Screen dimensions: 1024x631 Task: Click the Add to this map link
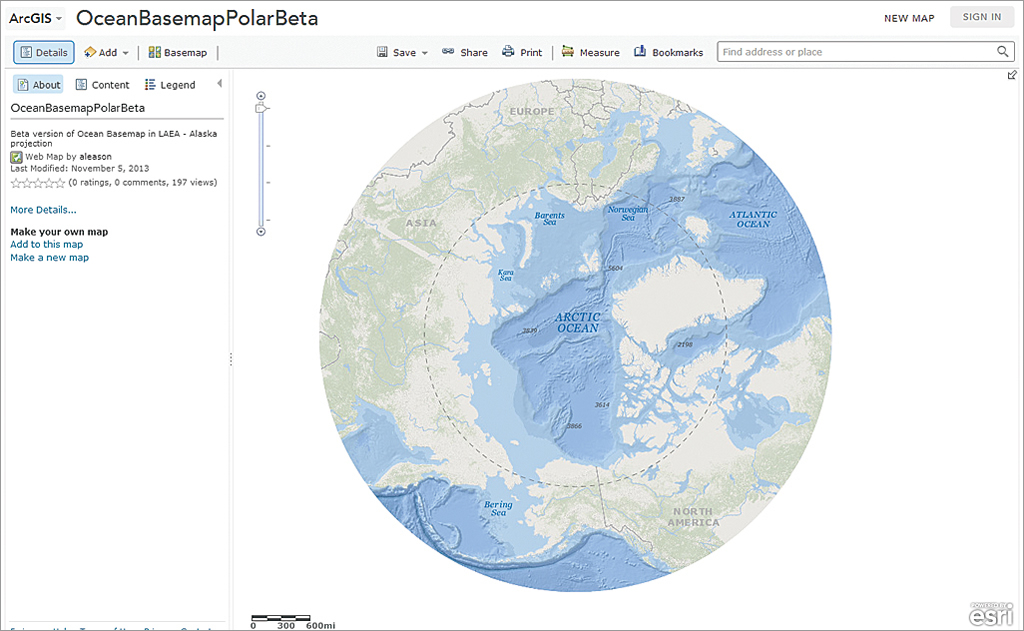(46, 244)
